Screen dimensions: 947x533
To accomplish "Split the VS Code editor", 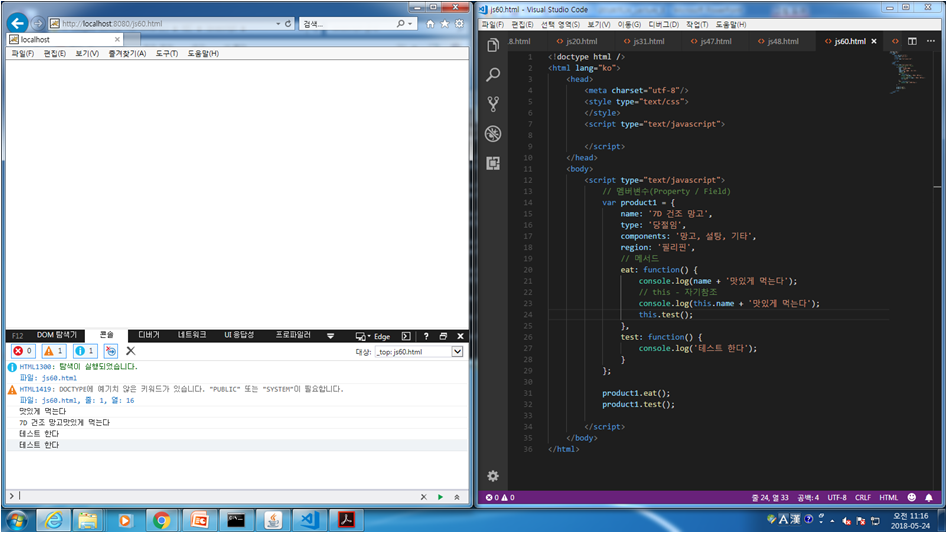I will click(912, 41).
